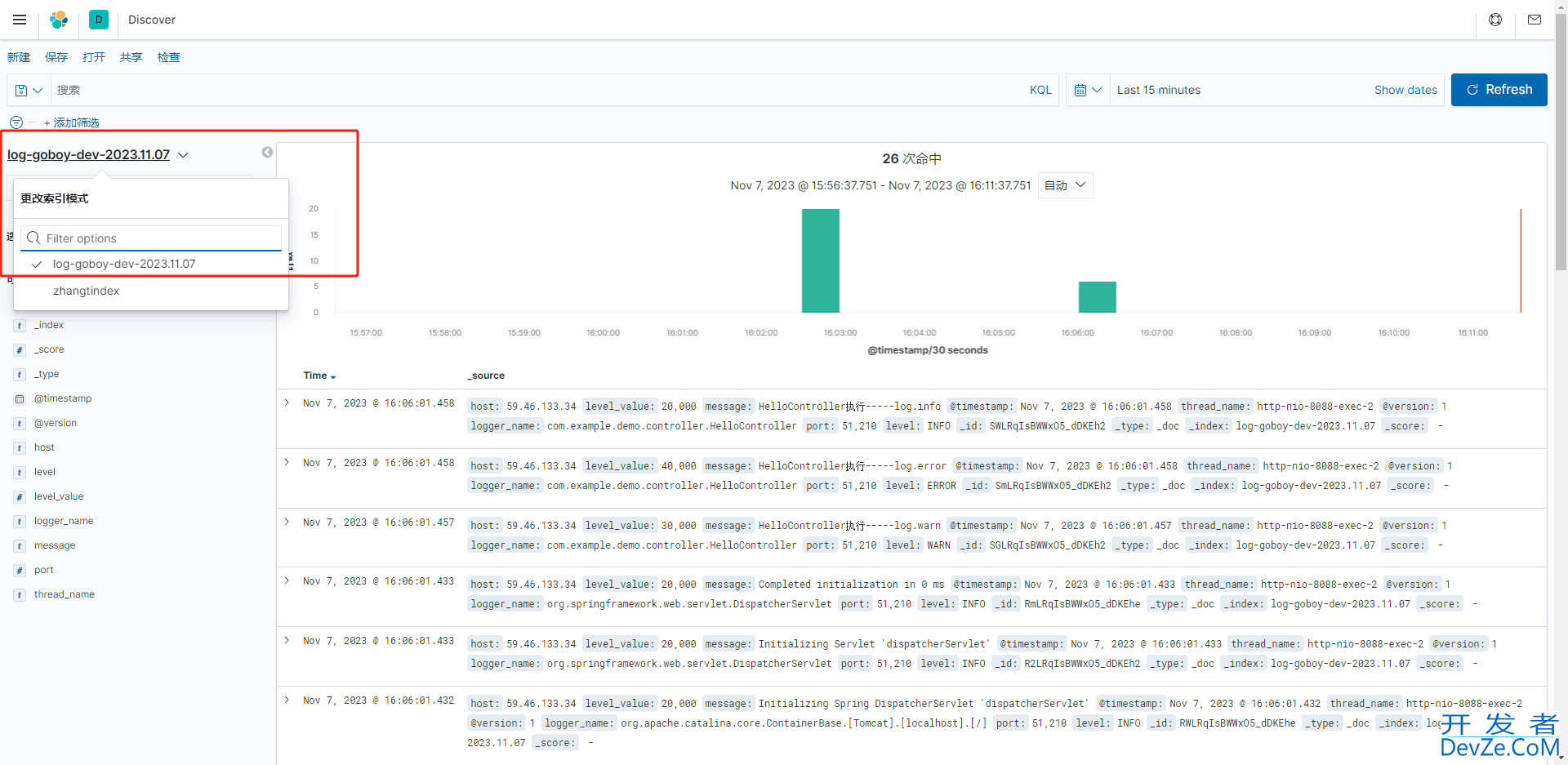Open the newsfeed mail icon
The height and width of the screenshot is (765, 1568).
pos(1535,20)
